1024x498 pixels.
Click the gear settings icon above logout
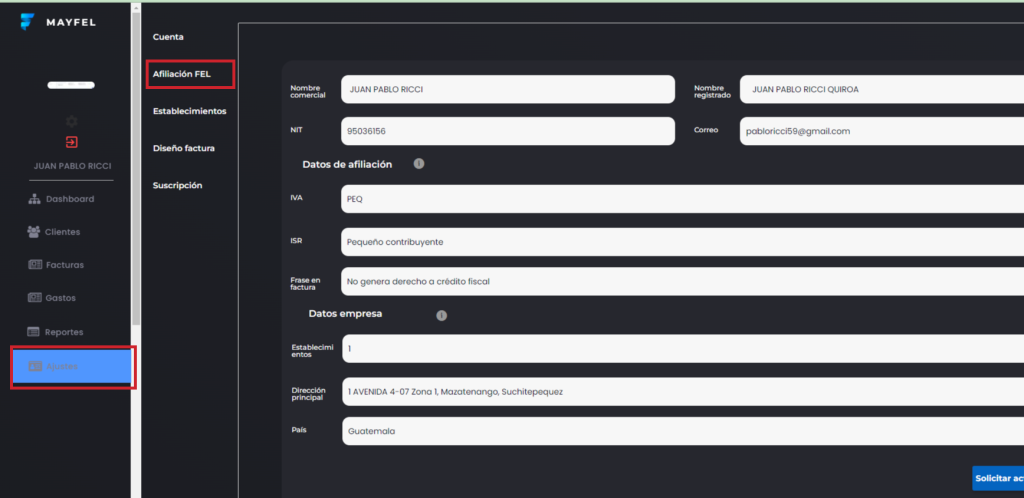[x=71, y=121]
